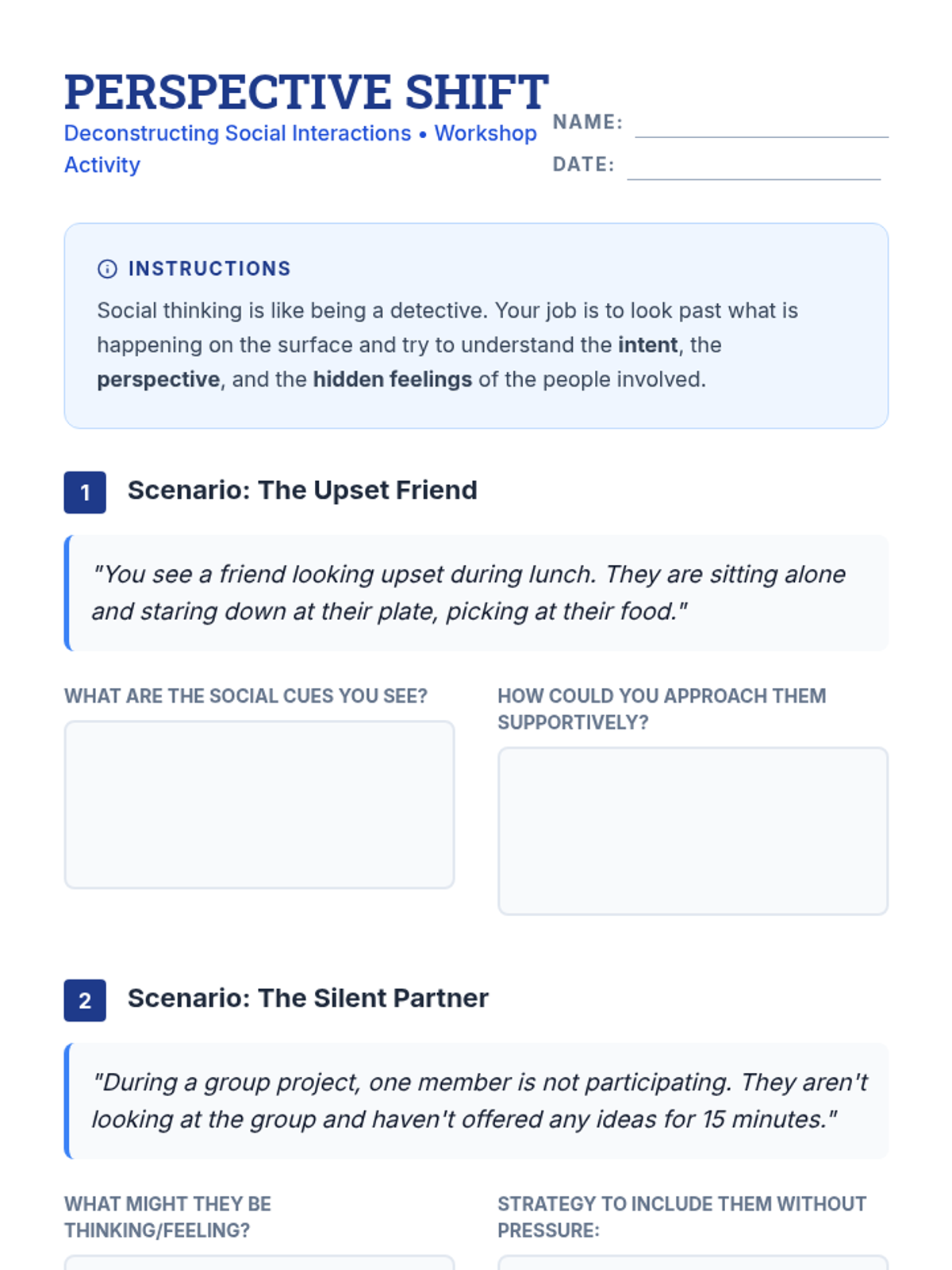Image resolution: width=952 pixels, height=1270 pixels.
Task: Click the info icon beside INSTRUCTIONS
Action: click(x=107, y=269)
